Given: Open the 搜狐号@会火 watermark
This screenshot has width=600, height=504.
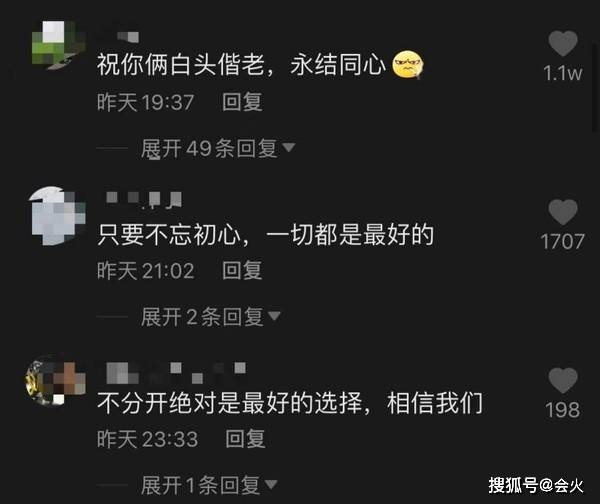Looking at the screenshot, I should pos(535,486).
